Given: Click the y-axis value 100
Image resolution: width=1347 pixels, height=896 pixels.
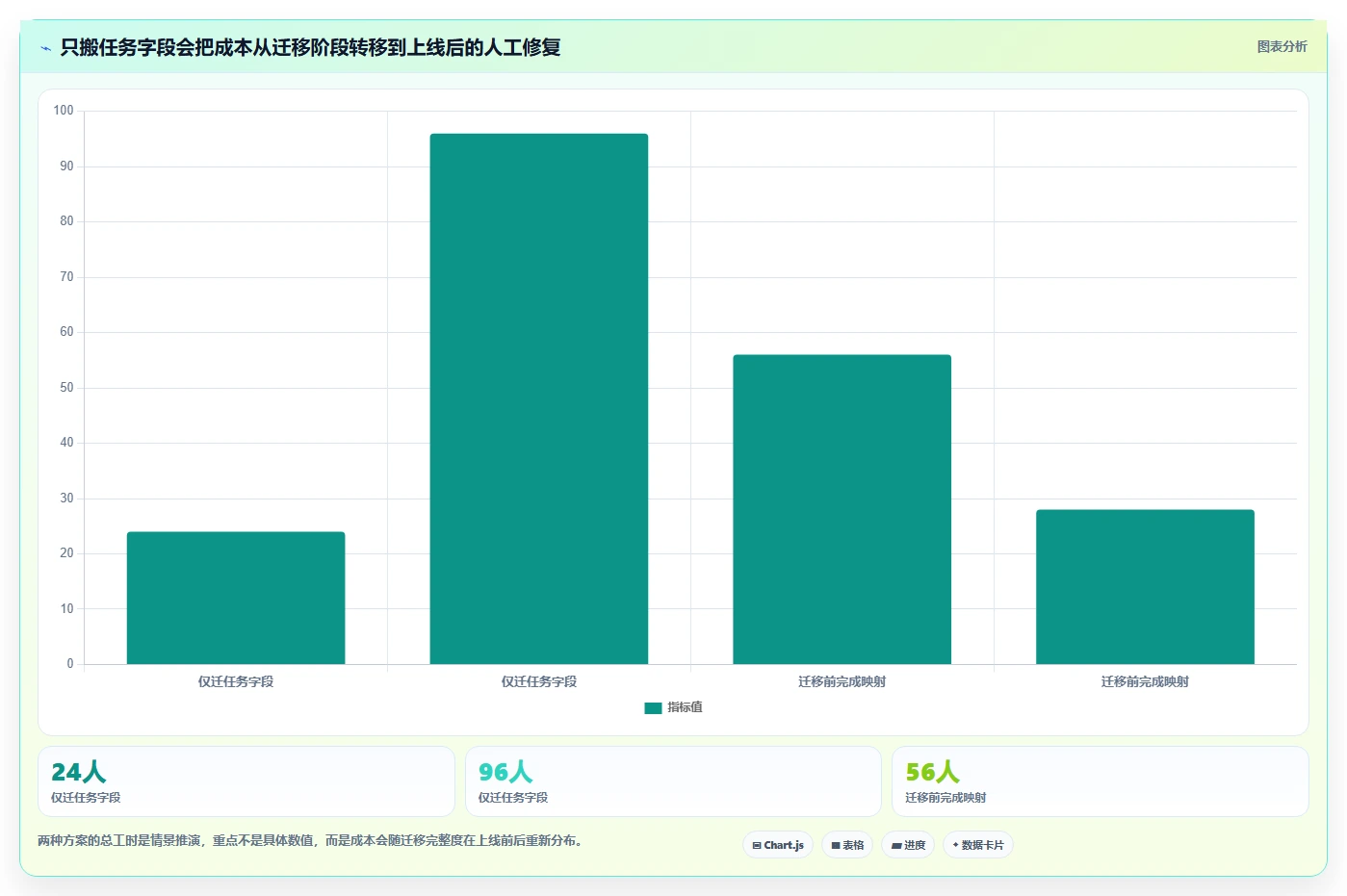Looking at the screenshot, I should (64, 111).
